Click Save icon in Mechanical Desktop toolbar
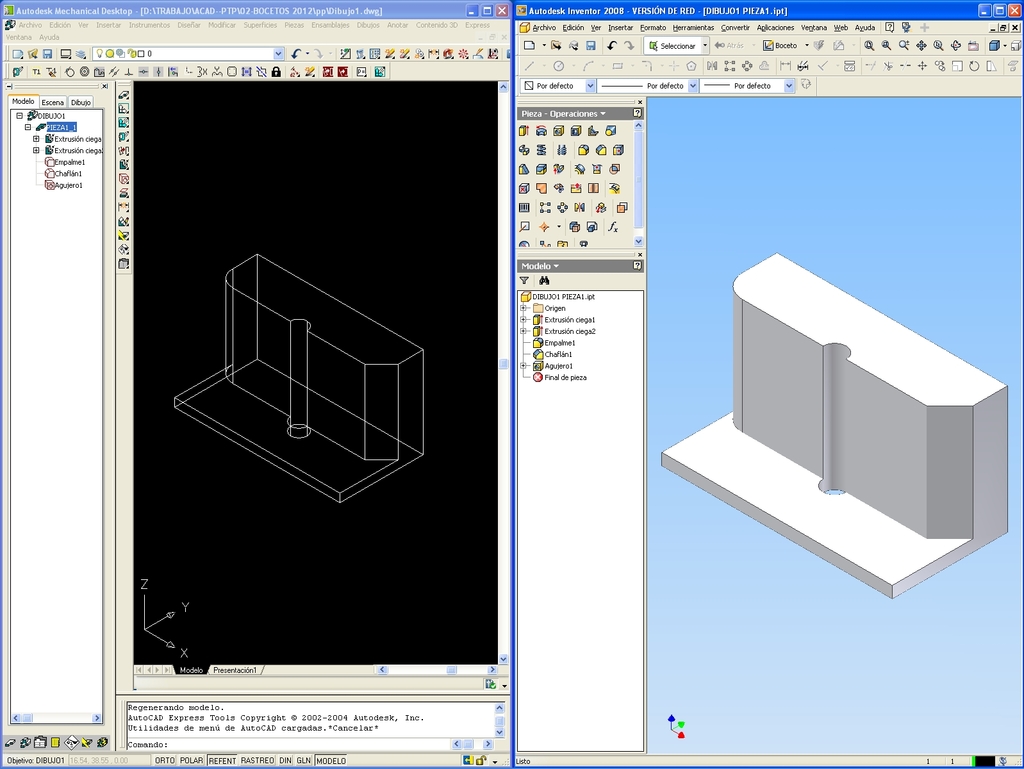The height and width of the screenshot is (769, 1024). coord(48,54)
